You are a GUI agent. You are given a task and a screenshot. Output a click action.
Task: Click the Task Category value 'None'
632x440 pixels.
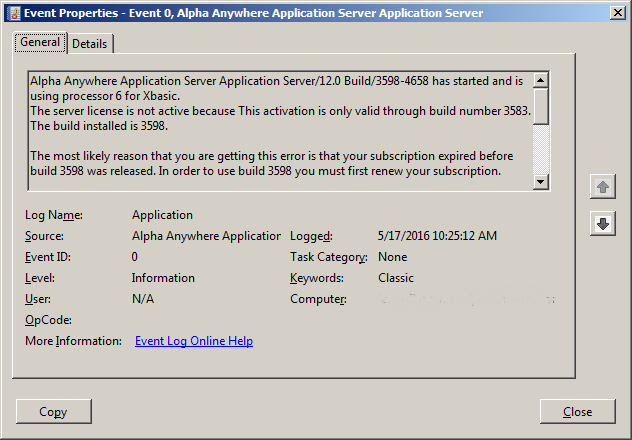(x=393, y=257)
